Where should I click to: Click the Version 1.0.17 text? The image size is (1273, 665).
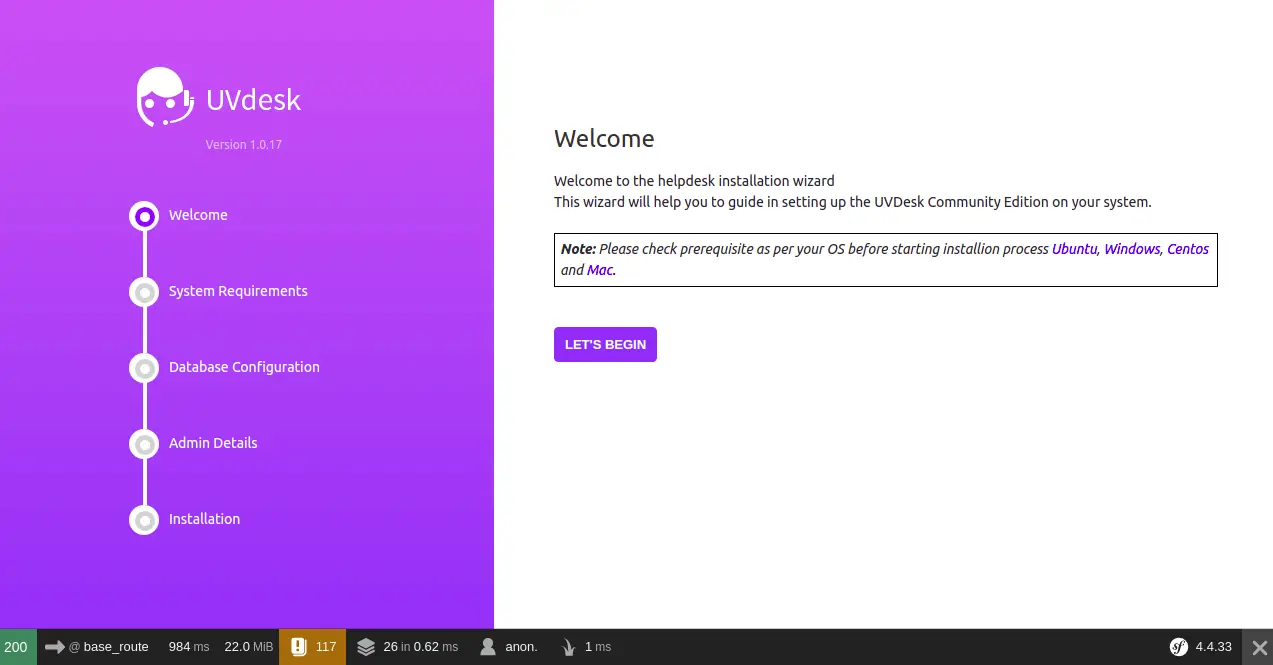click(x=244, y=145)
